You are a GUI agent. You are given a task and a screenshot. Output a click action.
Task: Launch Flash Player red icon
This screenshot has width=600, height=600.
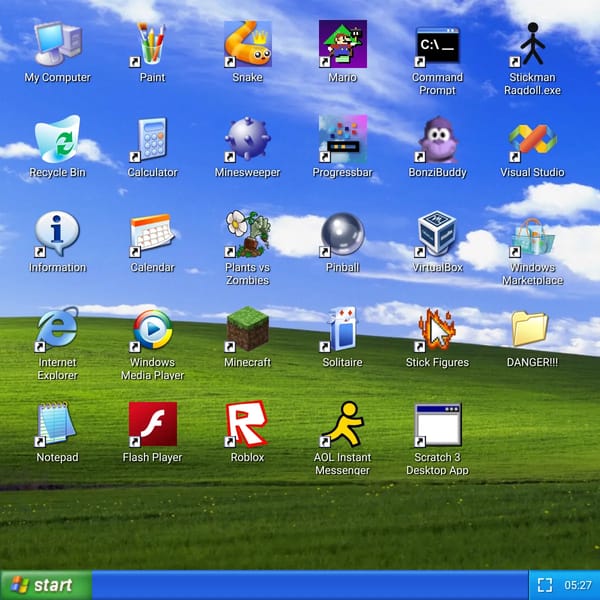pos(152,424)
